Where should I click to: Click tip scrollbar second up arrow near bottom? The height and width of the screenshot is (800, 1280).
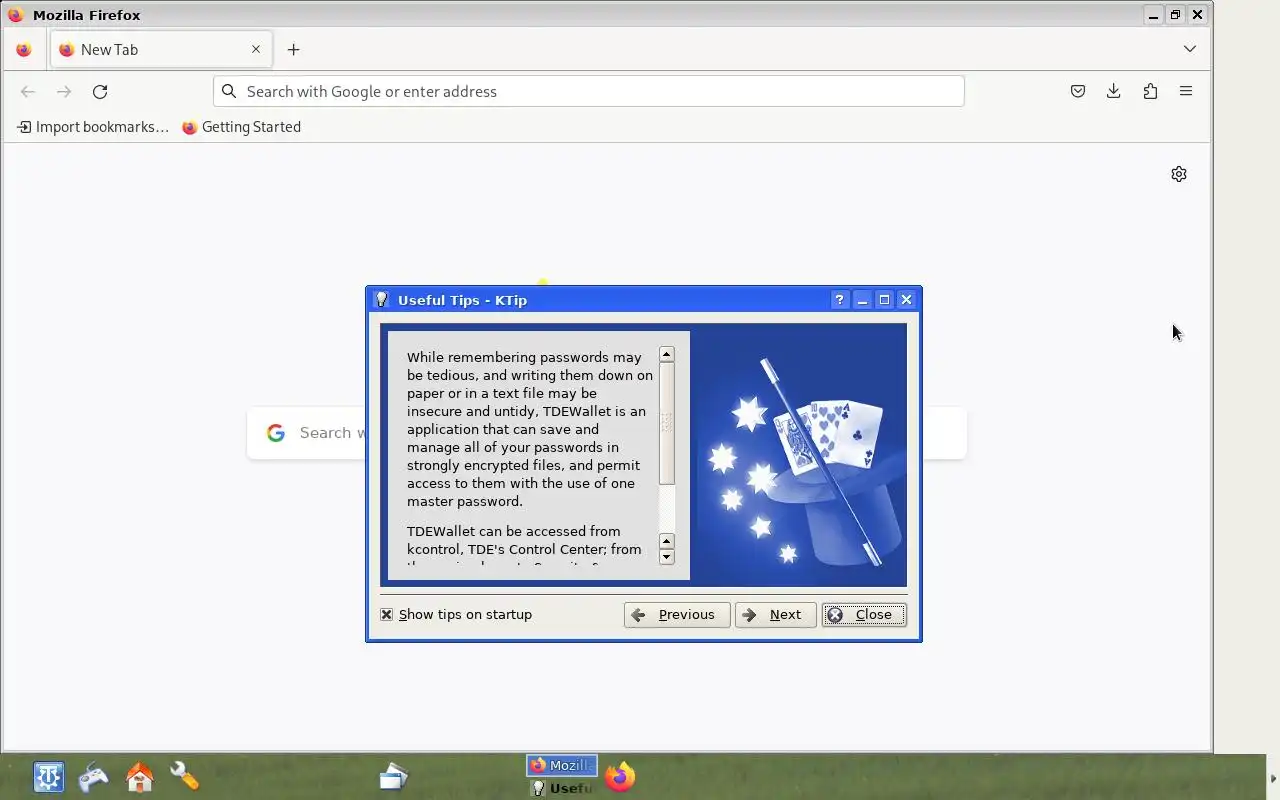tap(667, 541)
